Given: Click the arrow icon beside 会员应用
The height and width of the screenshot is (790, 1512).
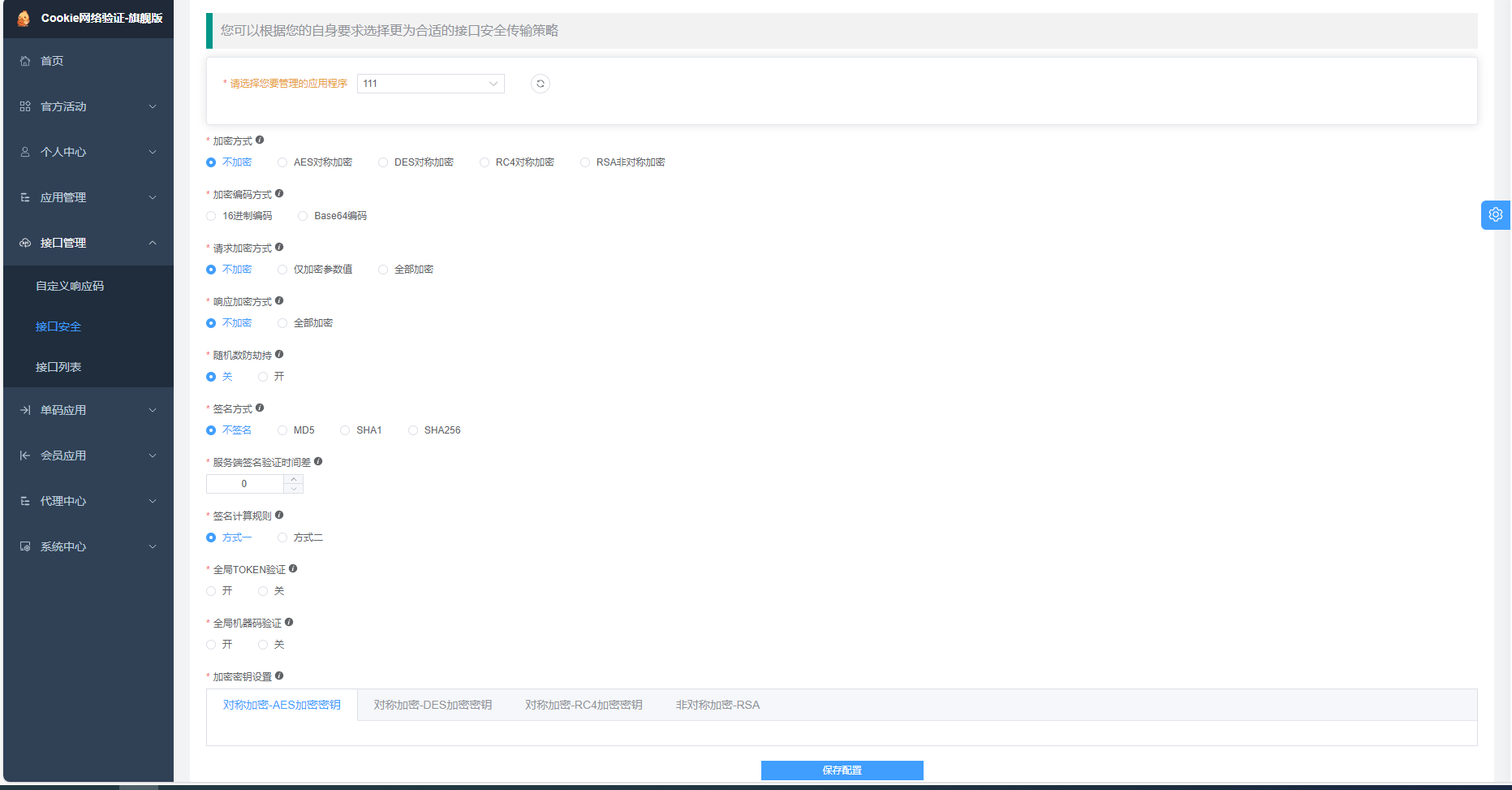Looking at the screenshot, I should tap(25, 455).
